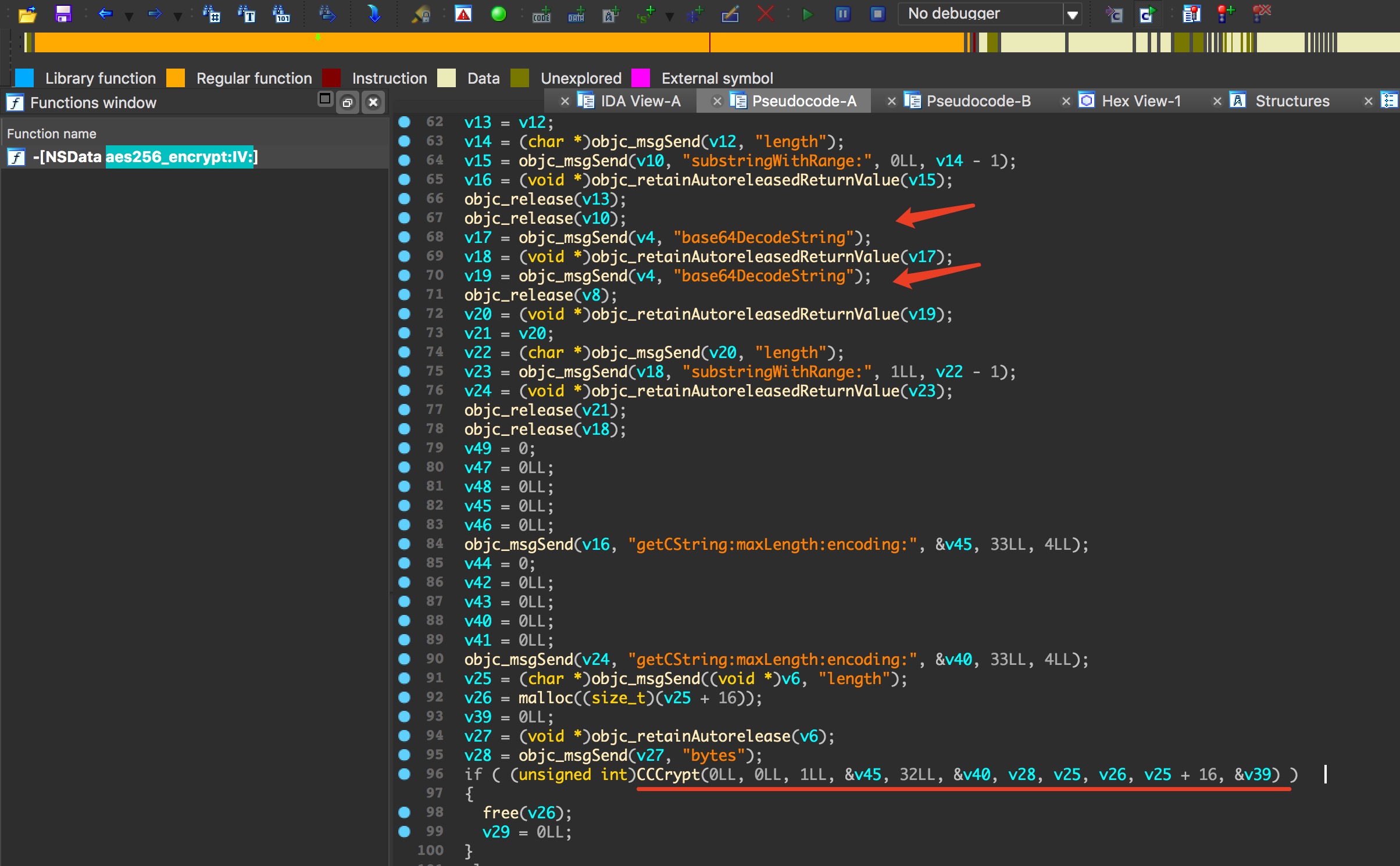Toggle breakpoint dot on line 84

[405, 544]
